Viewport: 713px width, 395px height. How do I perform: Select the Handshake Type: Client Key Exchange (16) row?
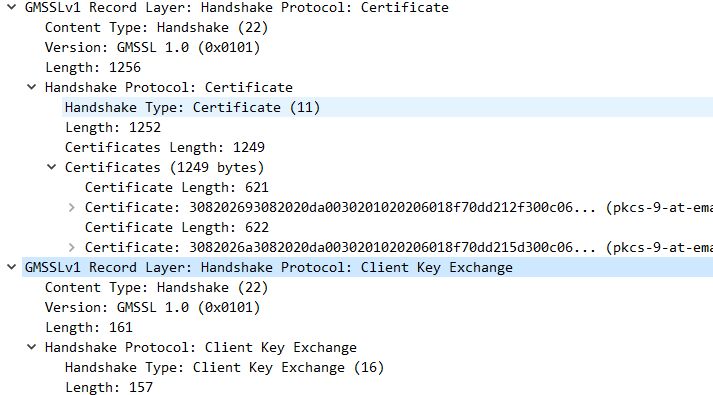(225, 367)
